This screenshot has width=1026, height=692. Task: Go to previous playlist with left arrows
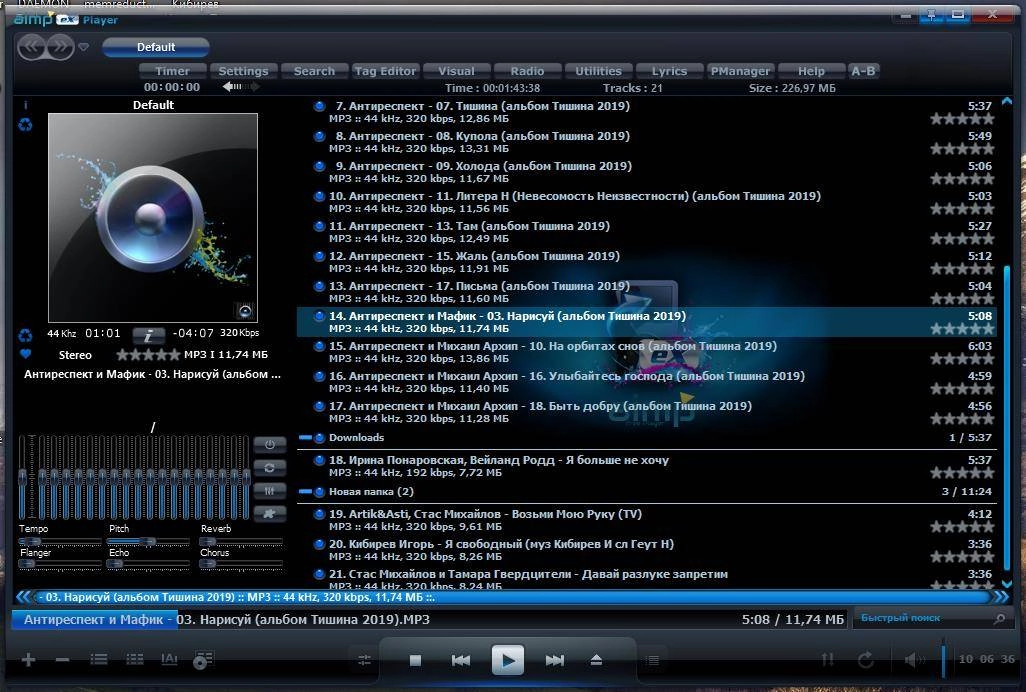click(x=31, y=47)
